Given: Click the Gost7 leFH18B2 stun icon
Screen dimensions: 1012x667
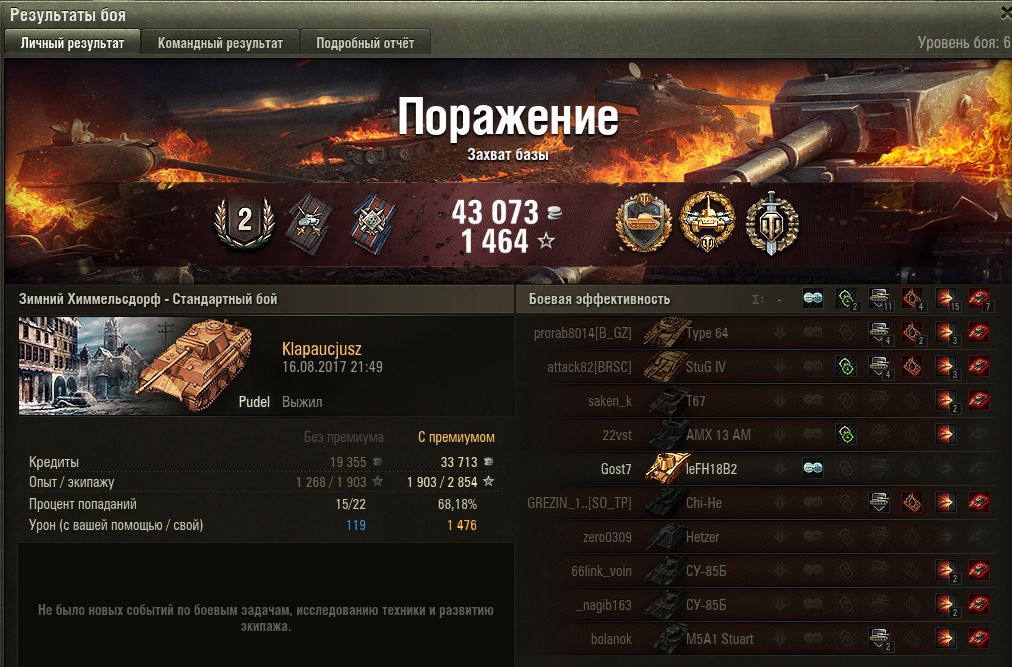Looking at the screenshot, I should [813, 469].
